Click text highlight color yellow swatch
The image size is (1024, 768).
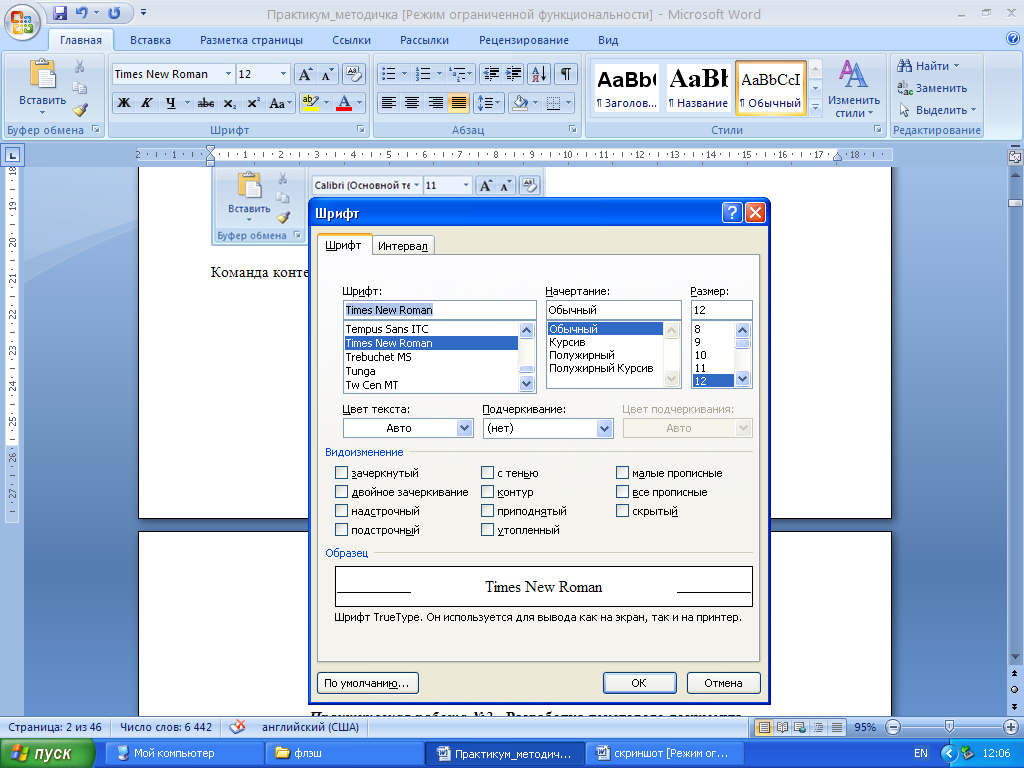click(310, 103)
